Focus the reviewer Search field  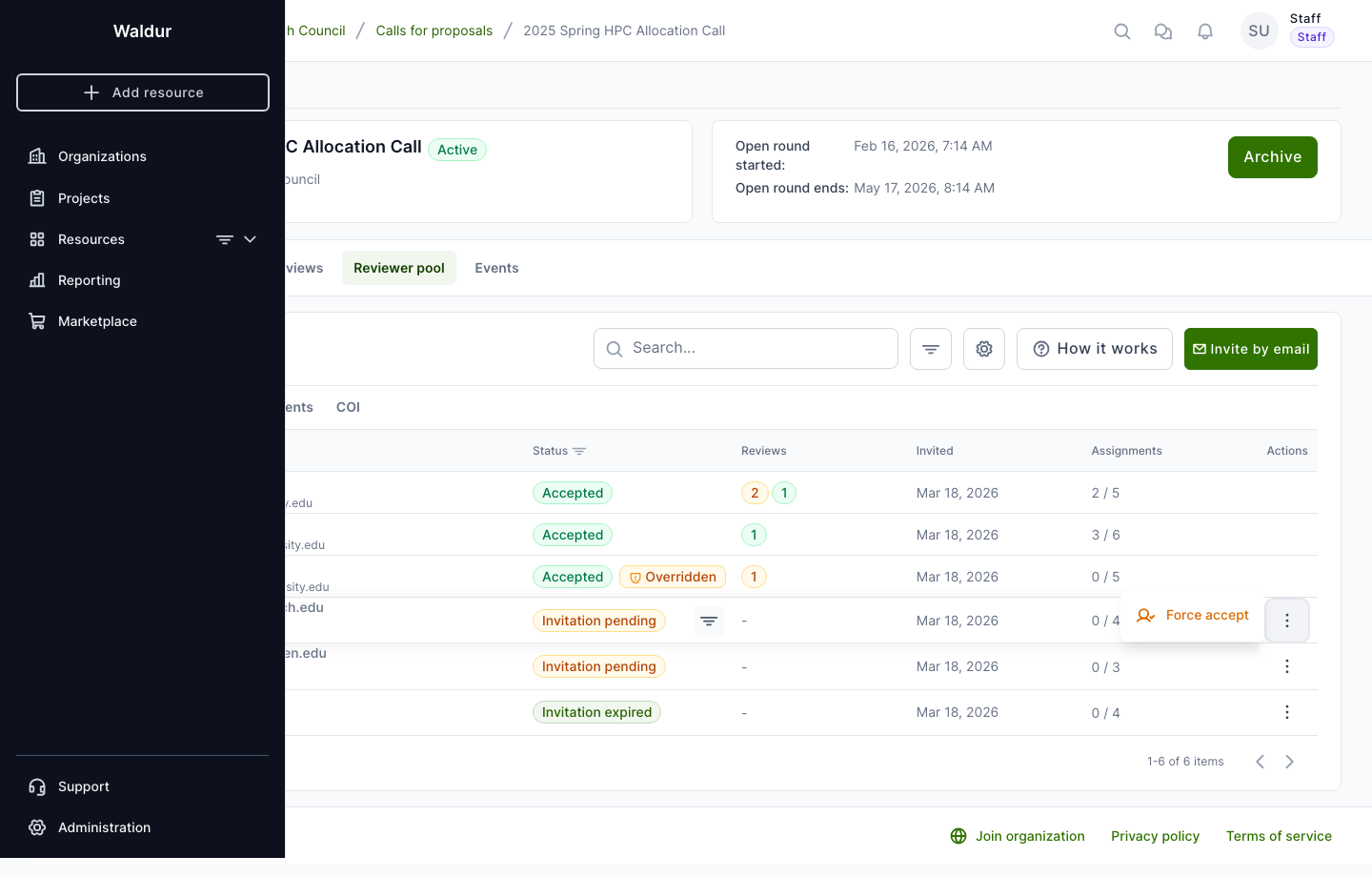(757, 349)
